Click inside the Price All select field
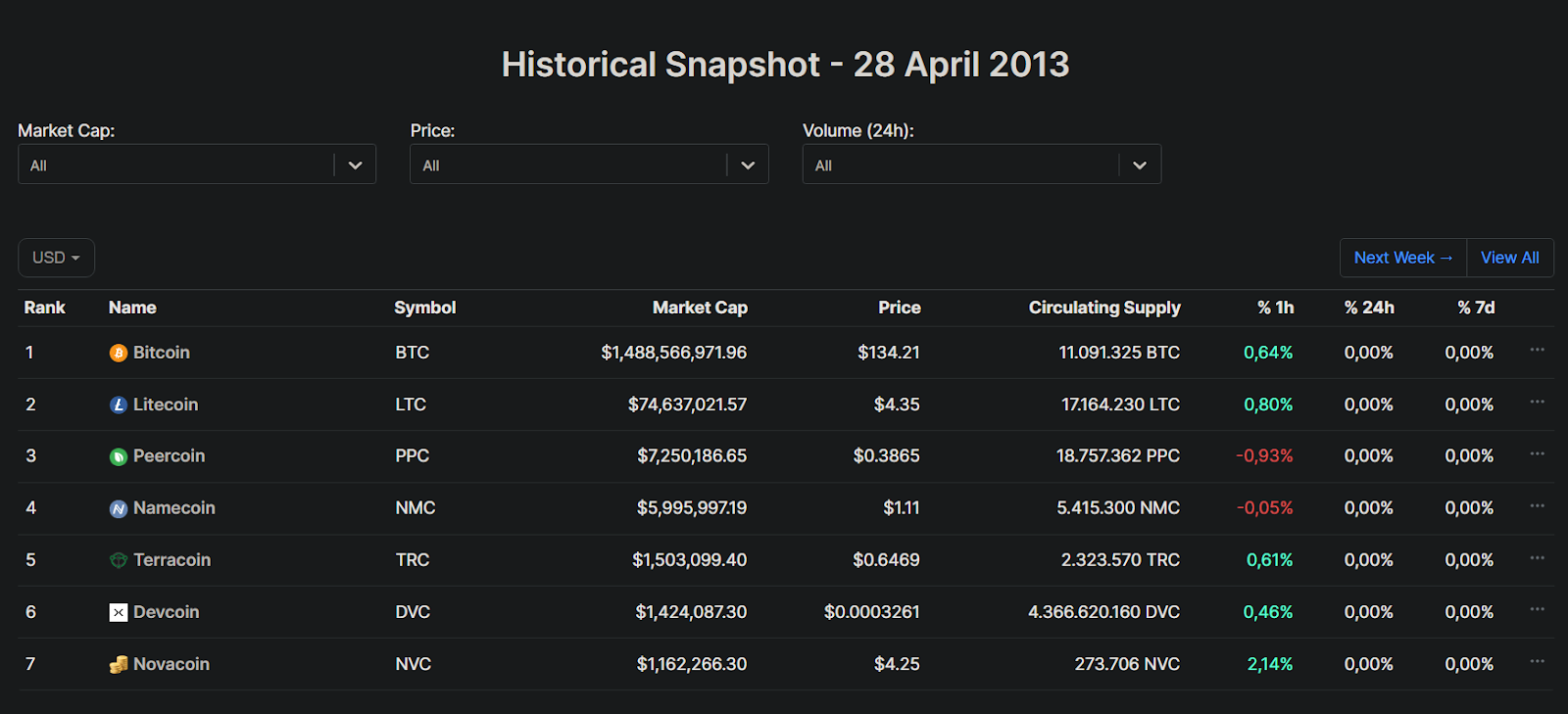1568x714 pixels. pos(589,165)
